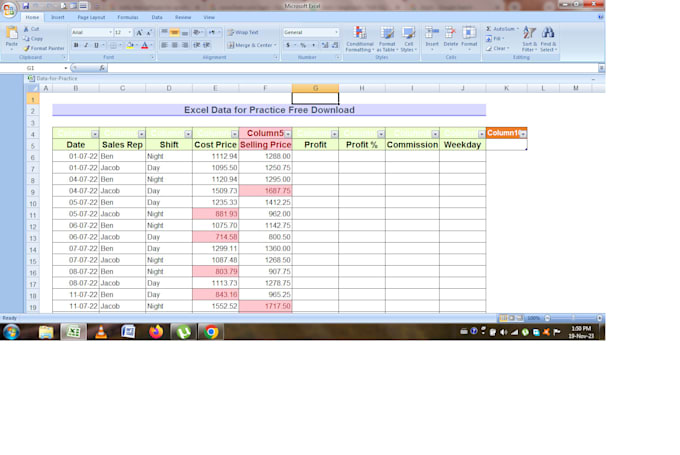The image size is (680, 455).
Task: Switch to the Insert tab
Action: (x=58, y=17)
